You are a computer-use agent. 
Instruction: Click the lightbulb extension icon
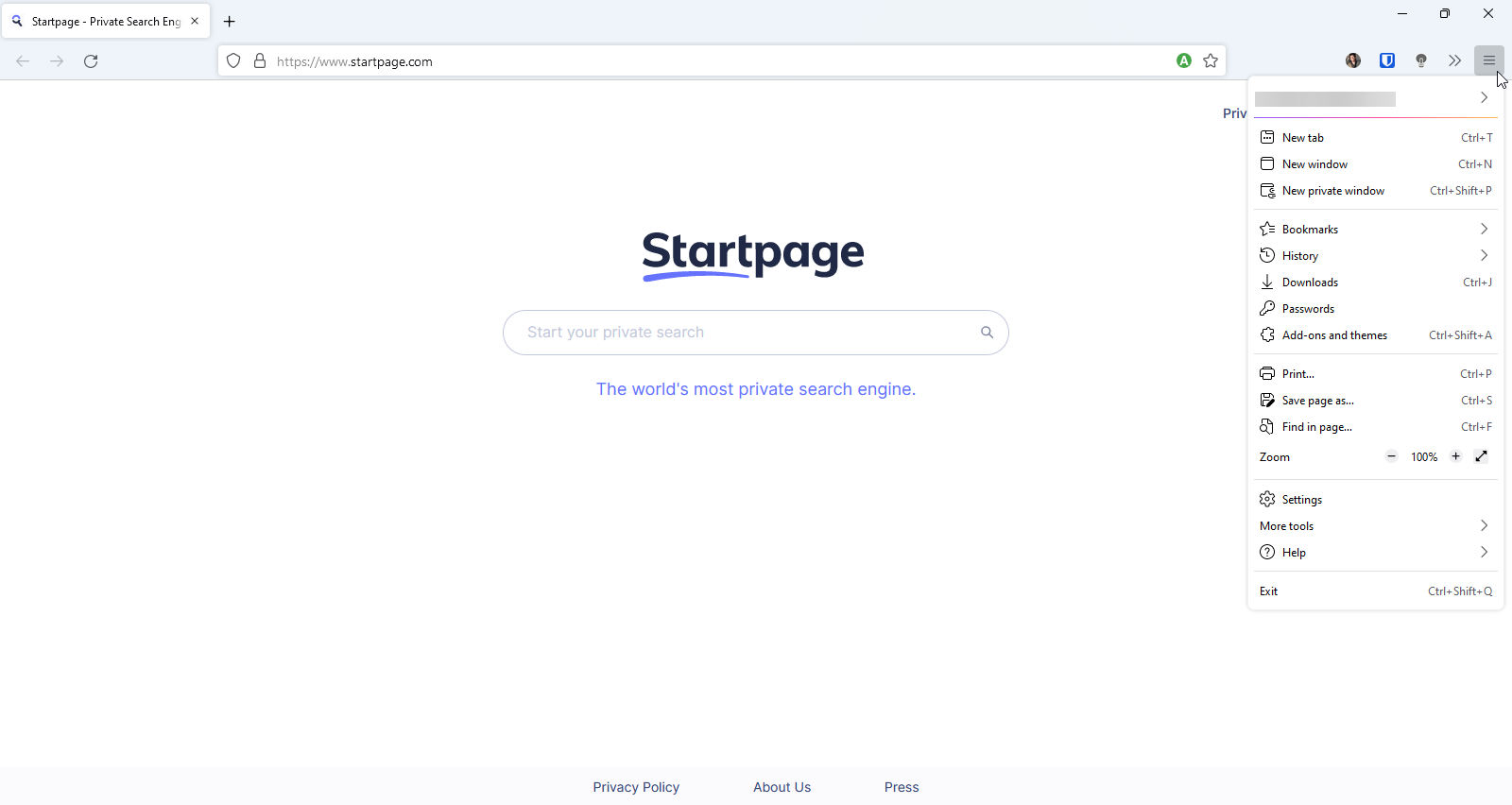coord(1421,60)
